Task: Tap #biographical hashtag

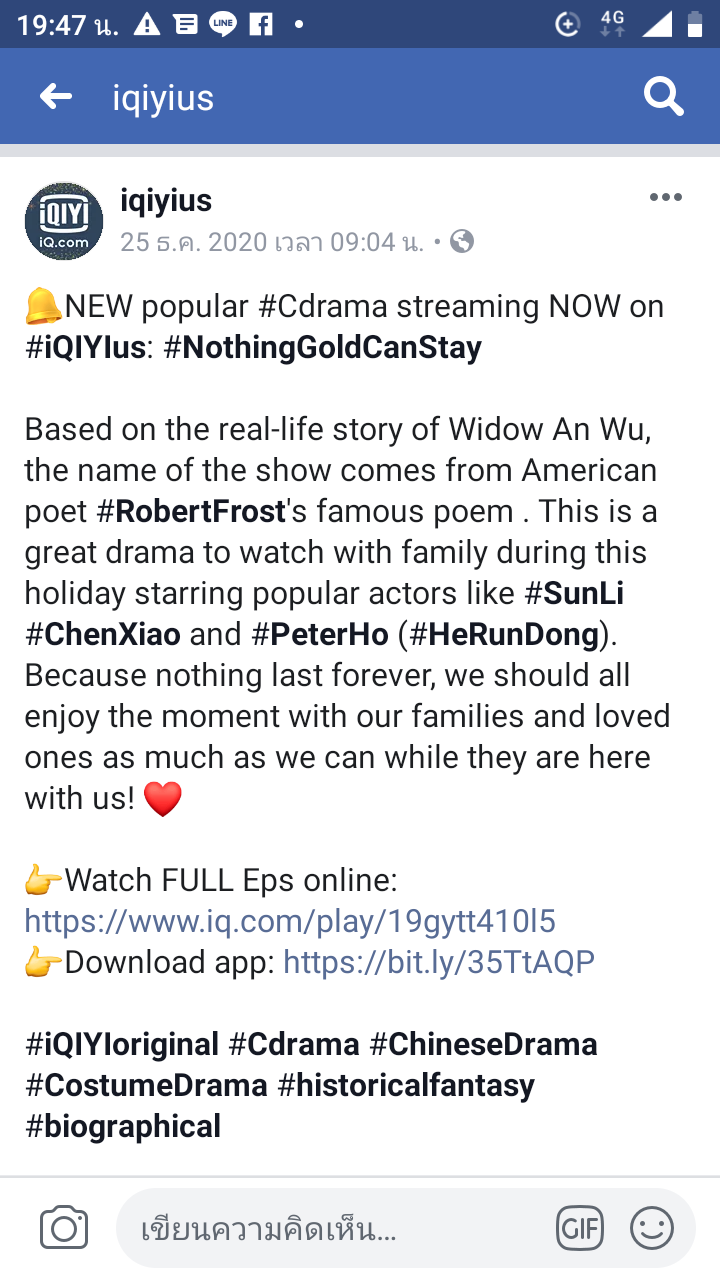Action: (x=123, y=1126)
